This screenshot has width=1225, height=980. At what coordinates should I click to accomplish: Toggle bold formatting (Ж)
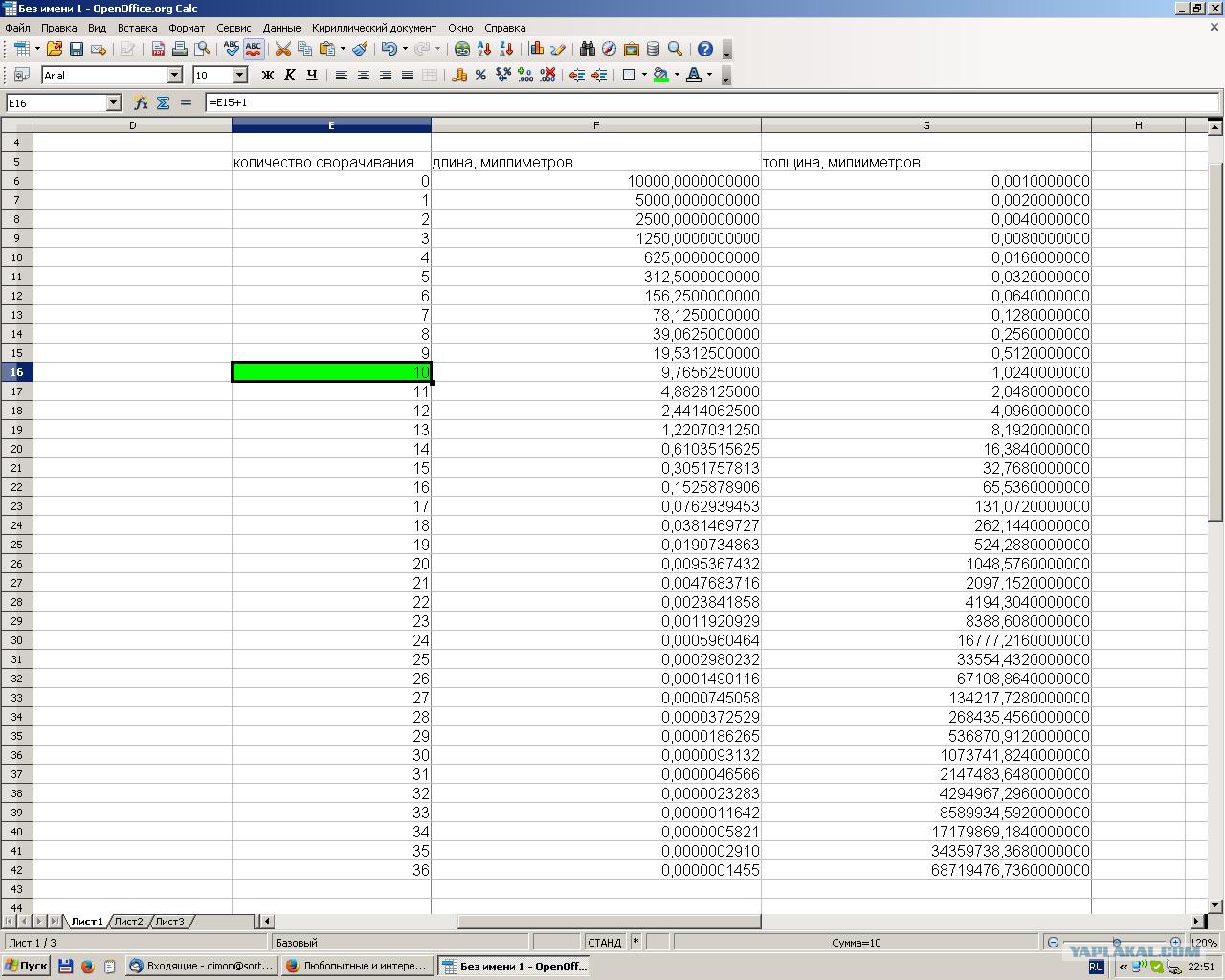point(268,75)
